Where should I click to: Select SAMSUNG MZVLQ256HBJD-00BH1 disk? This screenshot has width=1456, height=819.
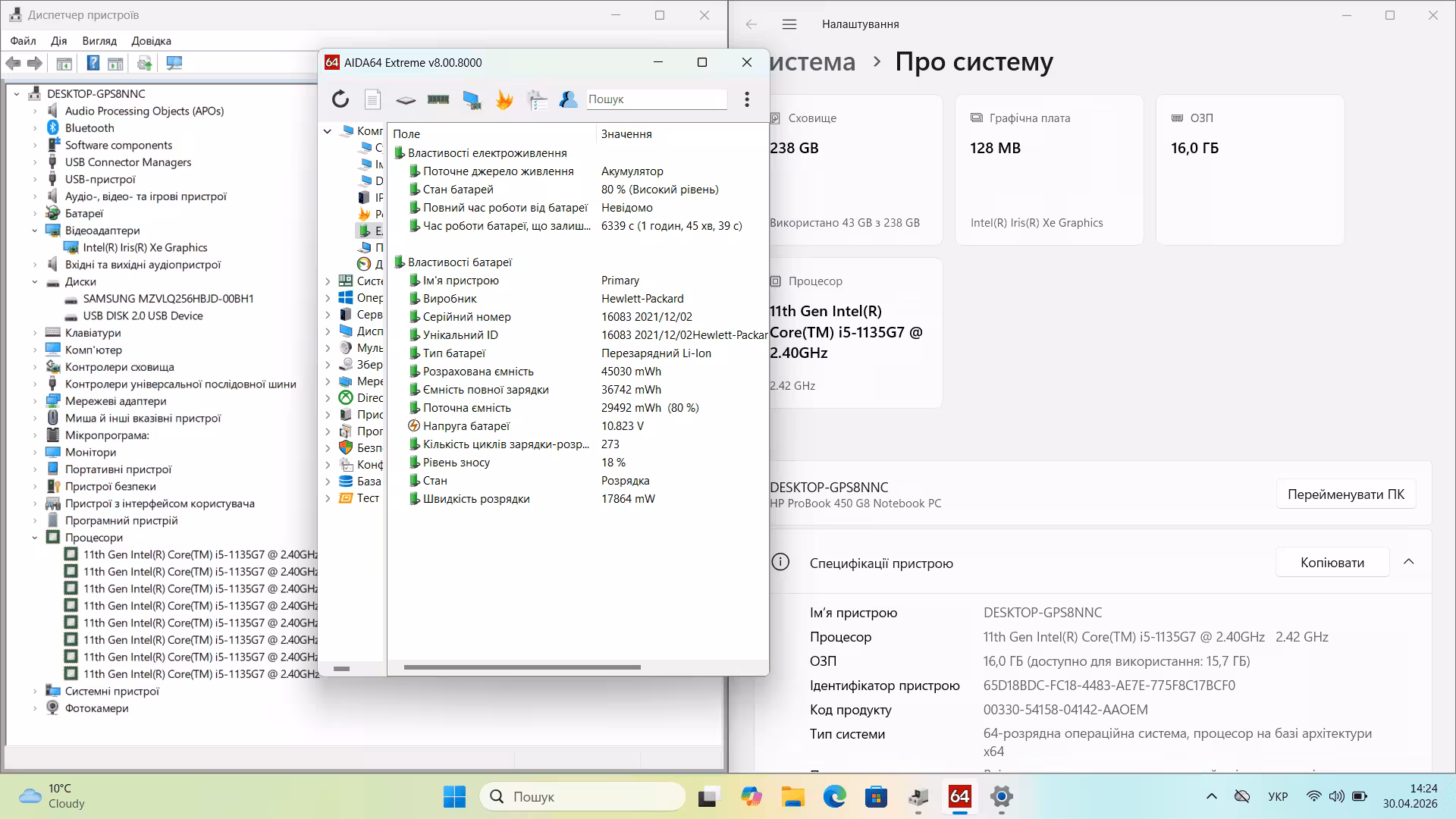tap(168, 299)
